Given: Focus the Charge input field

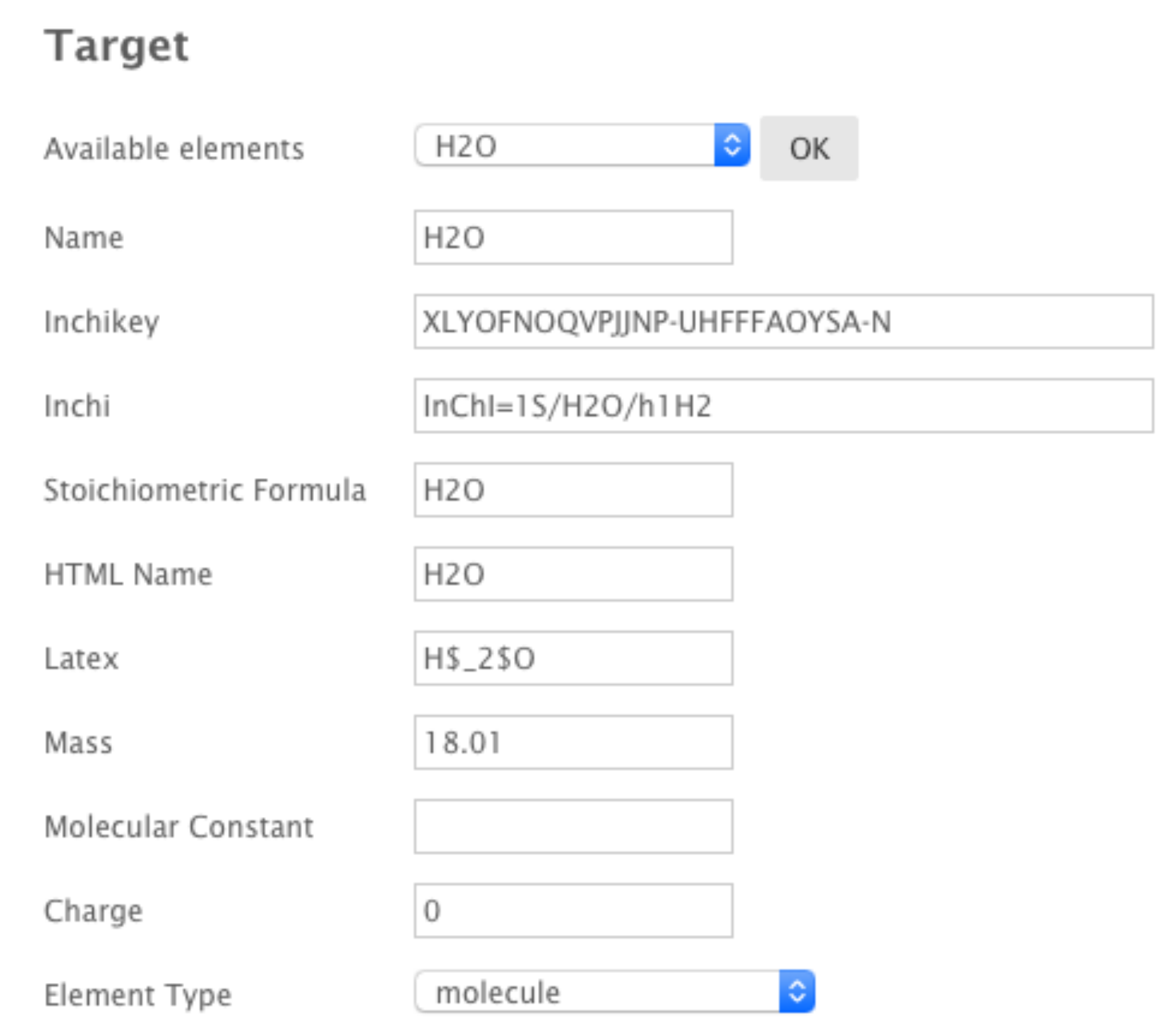Looking at the screenshot, I should point(573,910).
